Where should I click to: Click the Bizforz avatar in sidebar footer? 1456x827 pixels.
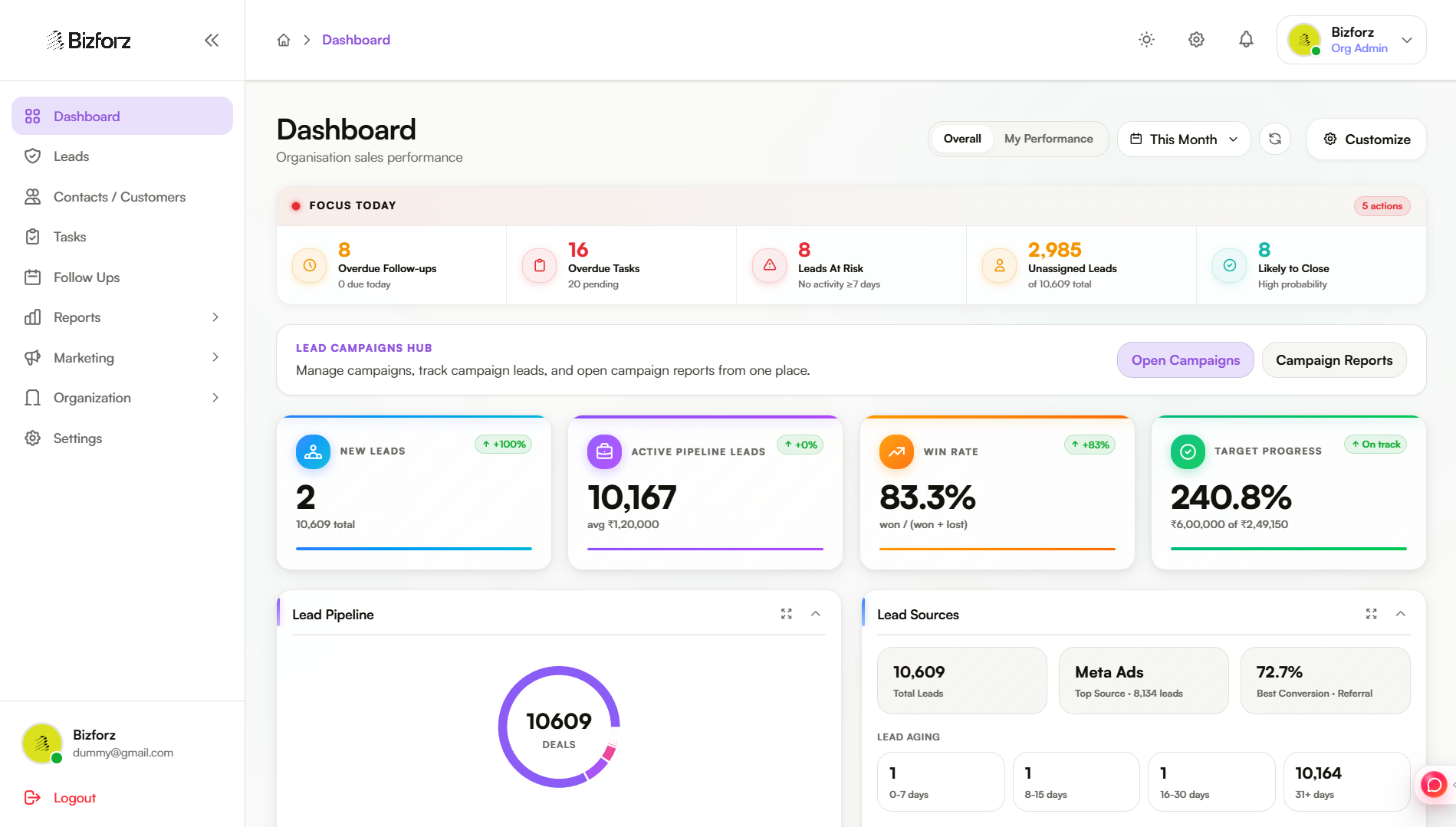point(42,743)
